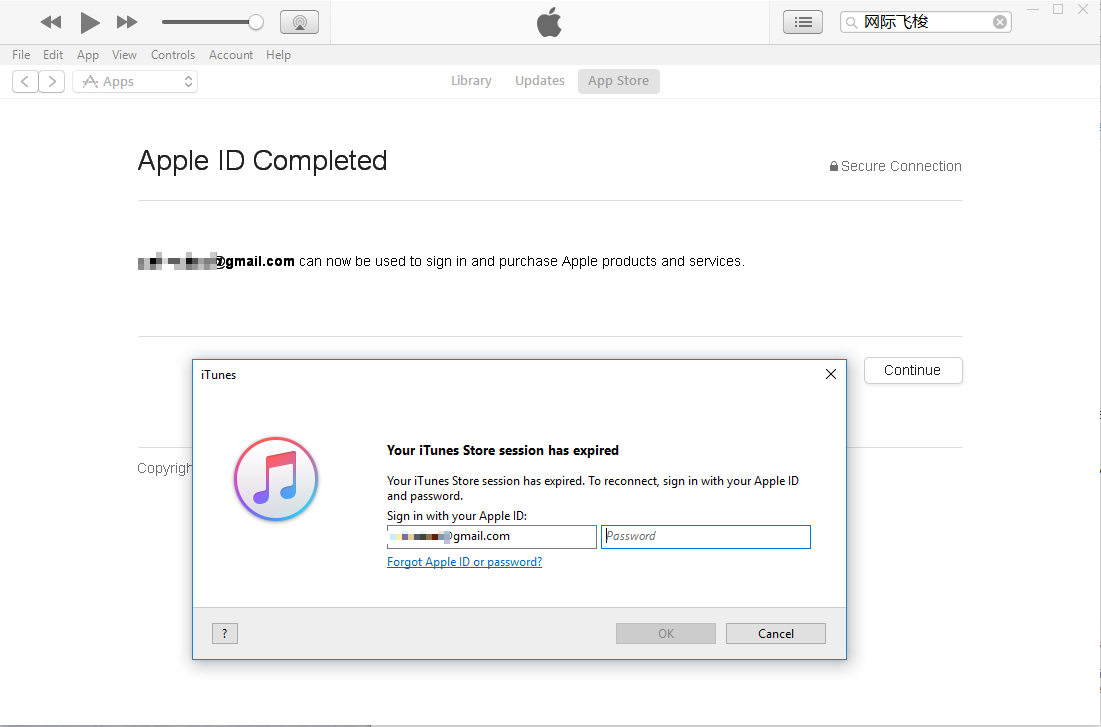Click the OK button in dialog

click(x=666, y=634)
